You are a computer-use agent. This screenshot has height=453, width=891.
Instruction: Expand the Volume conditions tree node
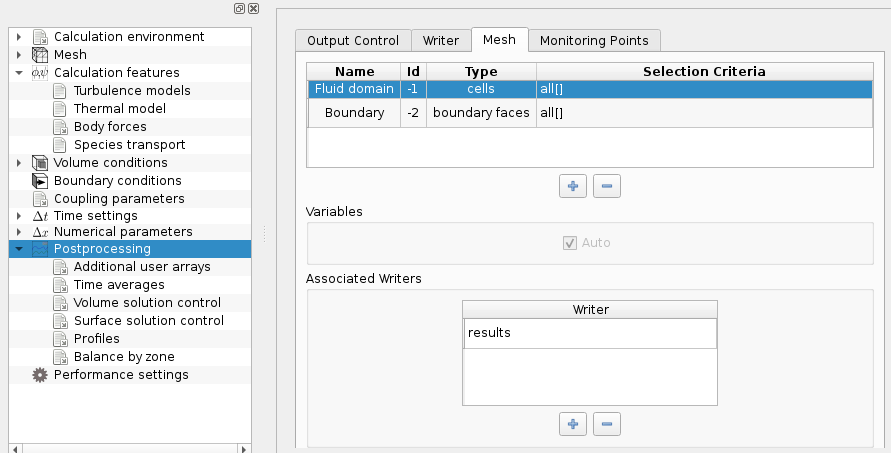[x=19, y=163]
